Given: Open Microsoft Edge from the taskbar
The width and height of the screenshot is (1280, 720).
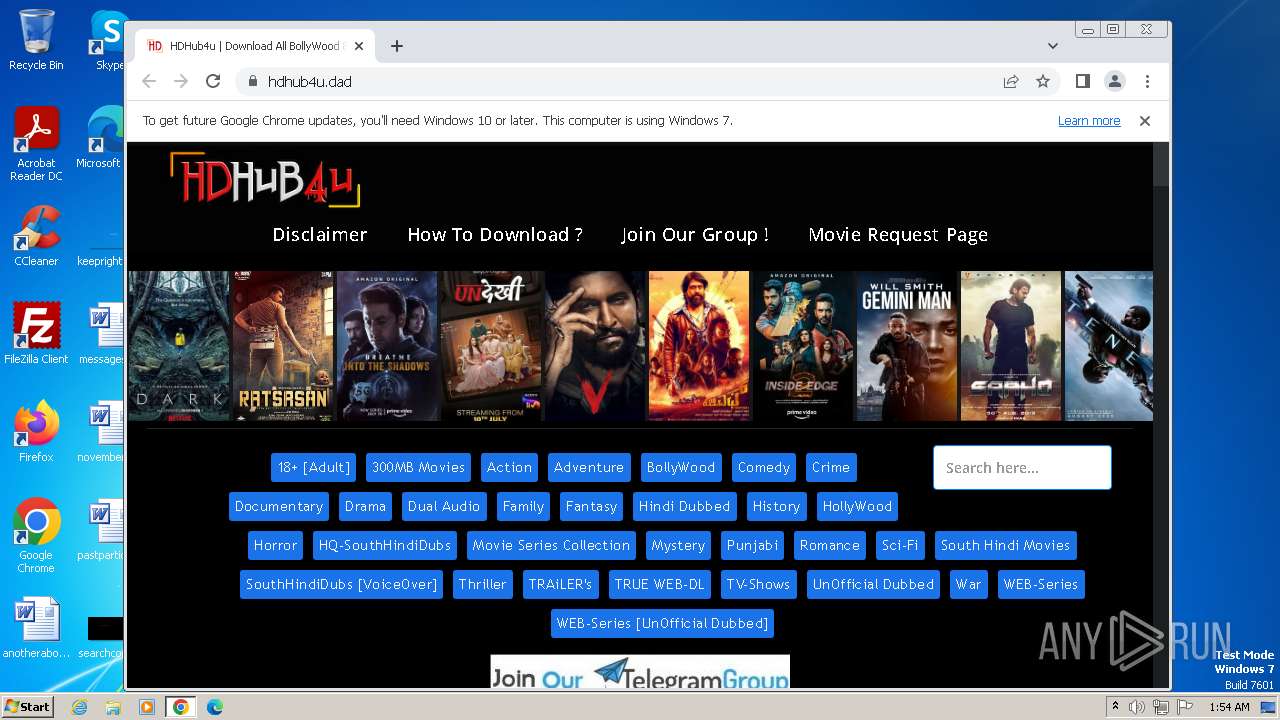Looking at the screenshot, I should tap(214, 707).
